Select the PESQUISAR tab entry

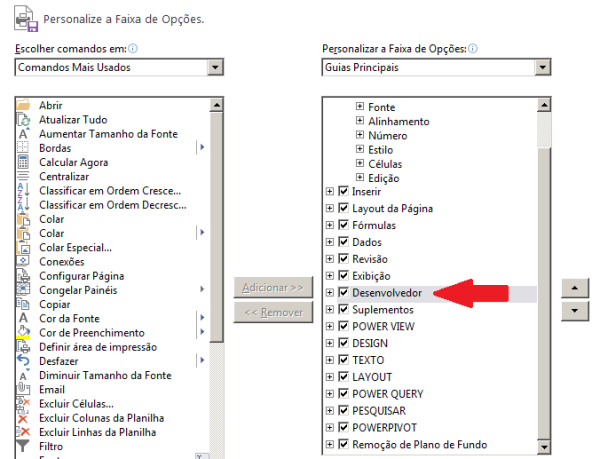[x=379, y=410]
